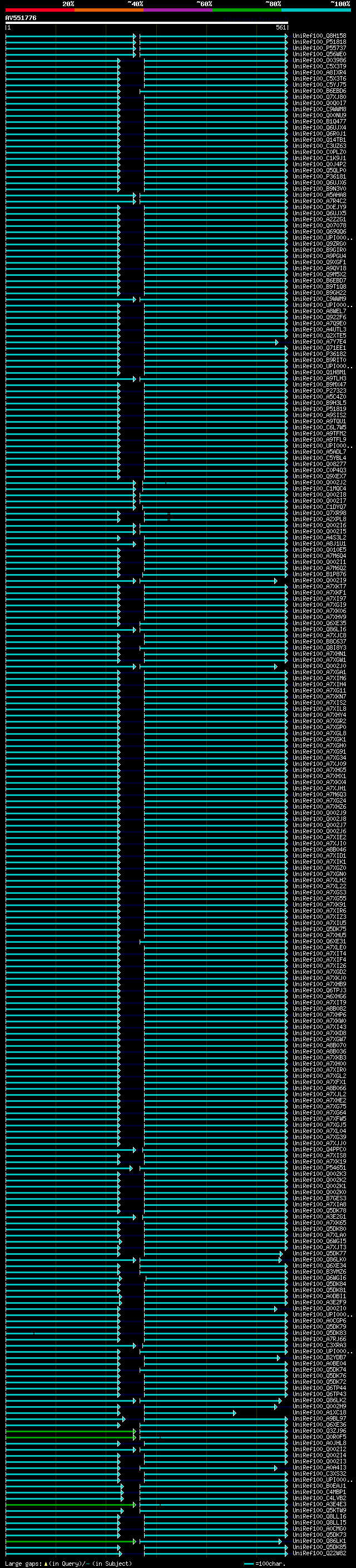
Task: Select hit label UniRef100_B1Q477
Action: 319,121
